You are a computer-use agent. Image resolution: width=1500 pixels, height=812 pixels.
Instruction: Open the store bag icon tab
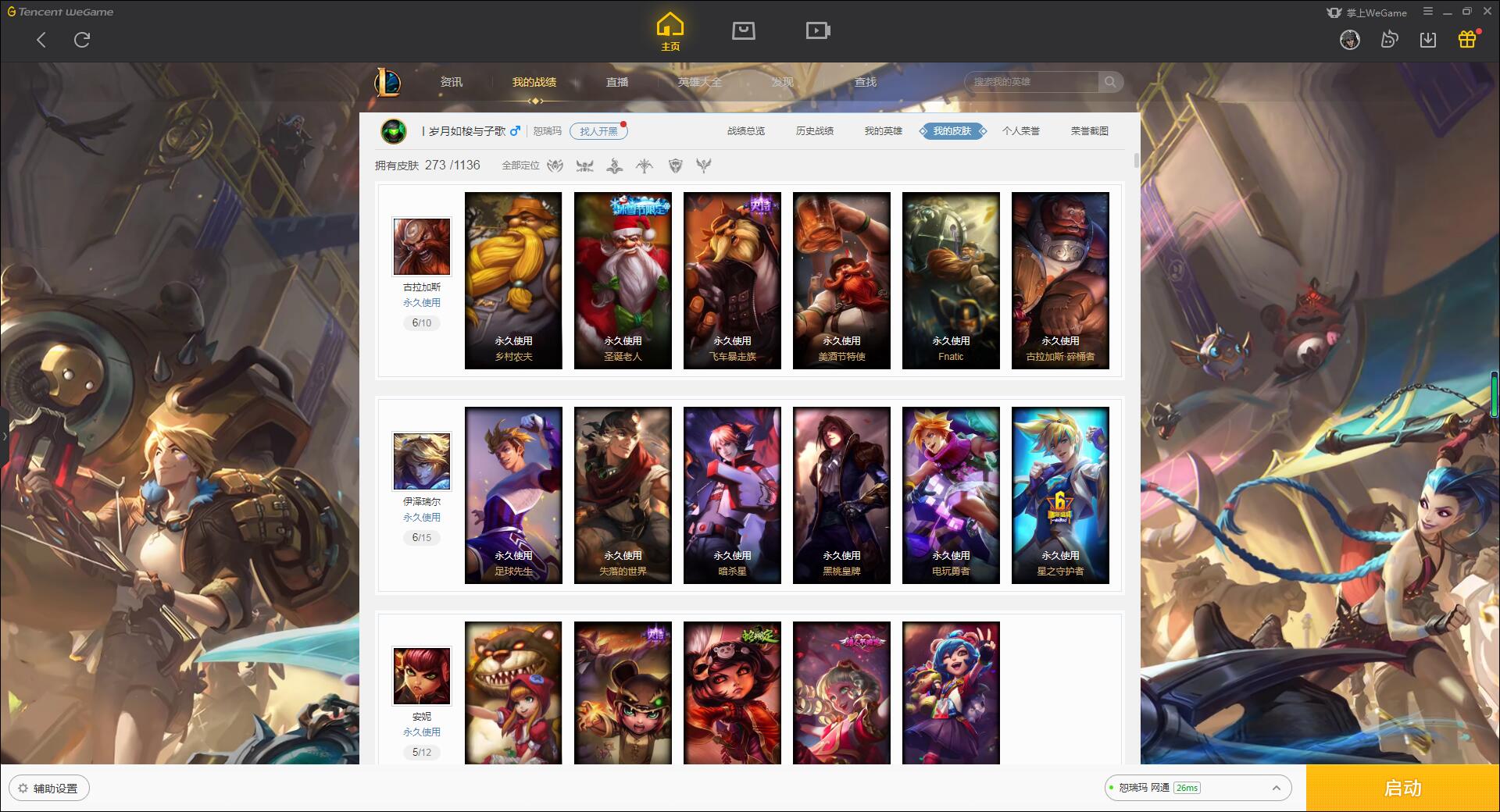pyautogui.click(x=743, y=30)
